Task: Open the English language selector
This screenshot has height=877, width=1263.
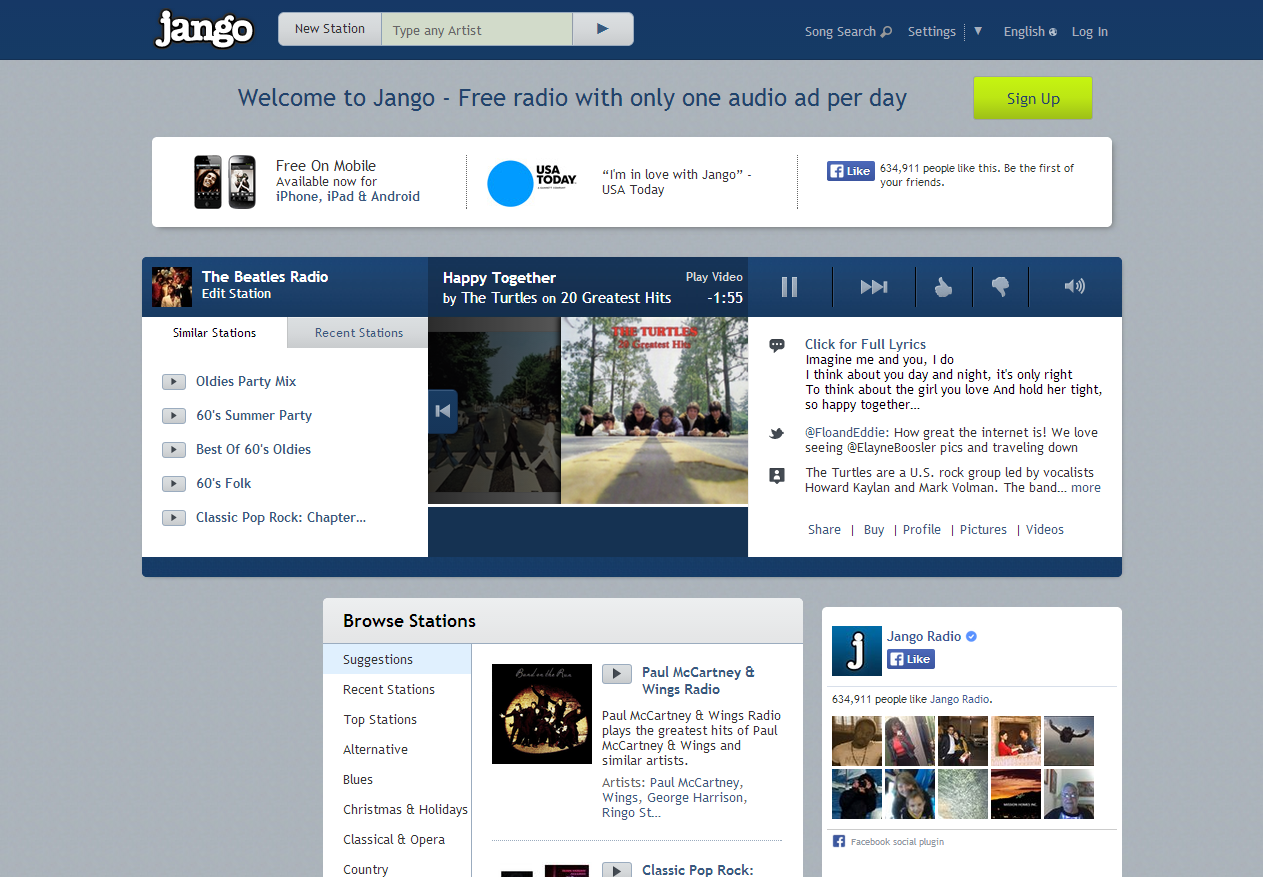Action: pyautogui.click(x=1029, y=31)
